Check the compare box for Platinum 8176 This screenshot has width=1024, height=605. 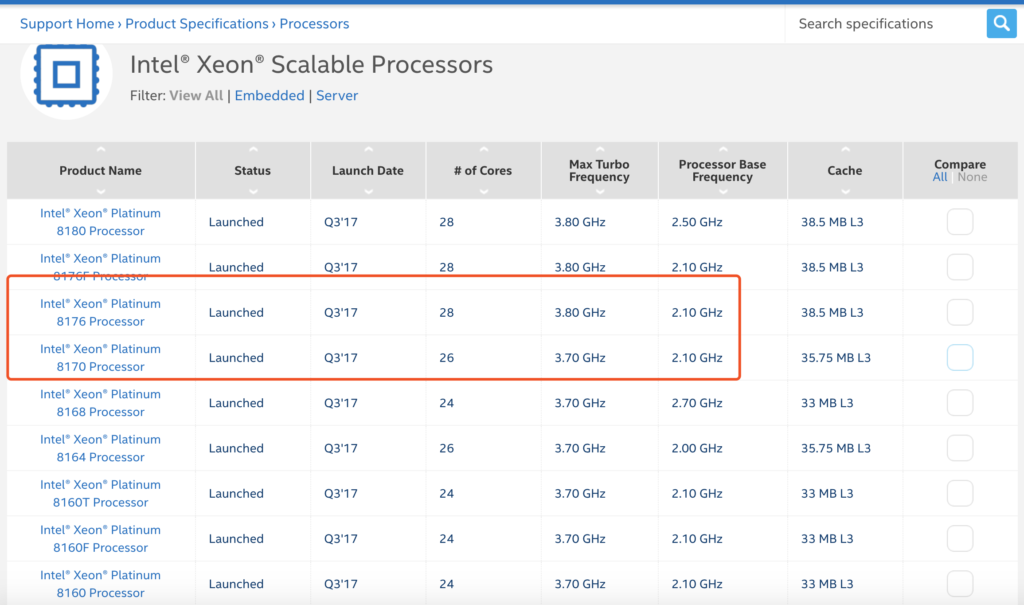click(960, 312)
